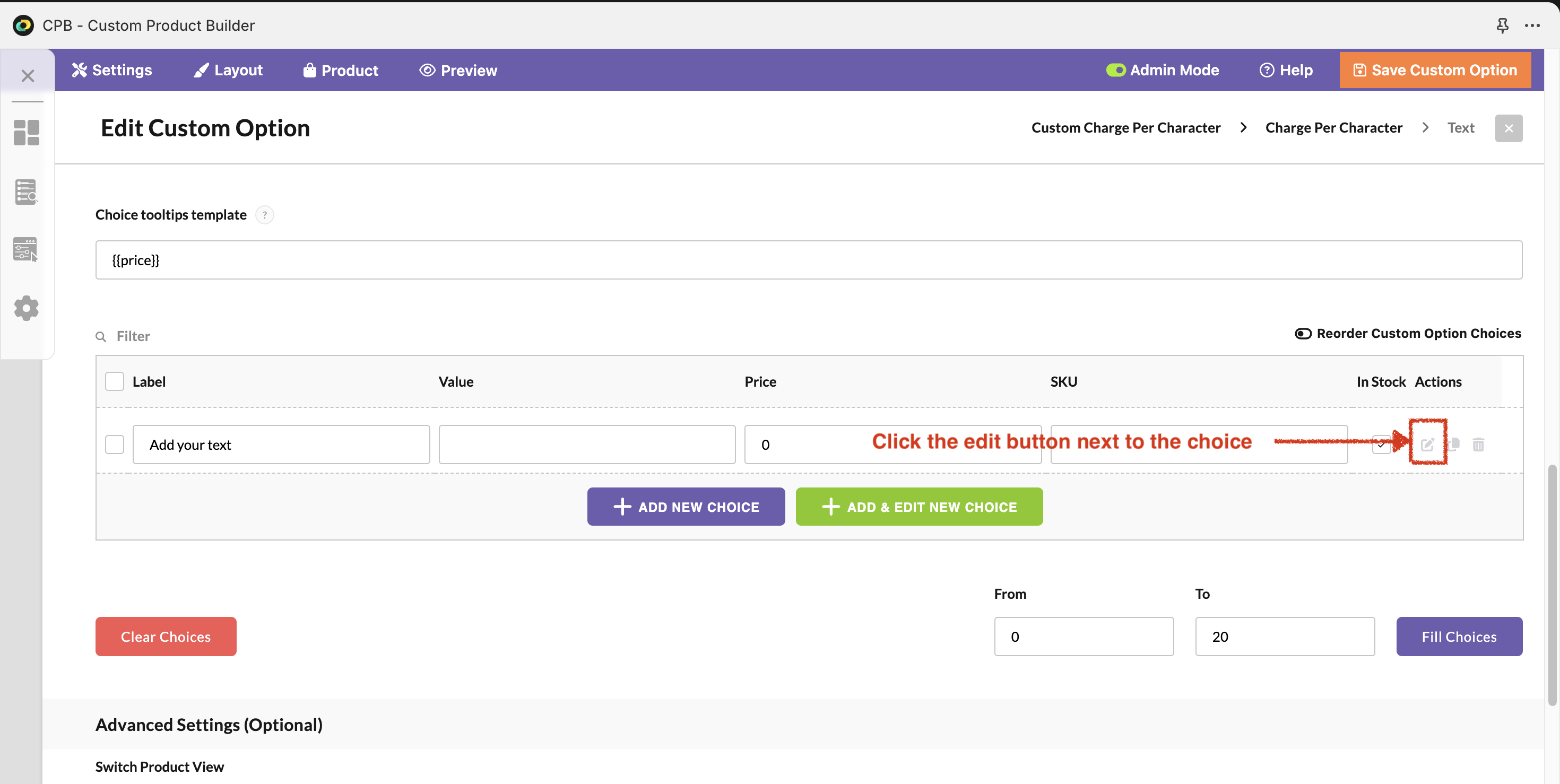Toggle the In Stock checkbox for the choice
This screenshot has width=1560, height=784.
[x=1381, y=445]
